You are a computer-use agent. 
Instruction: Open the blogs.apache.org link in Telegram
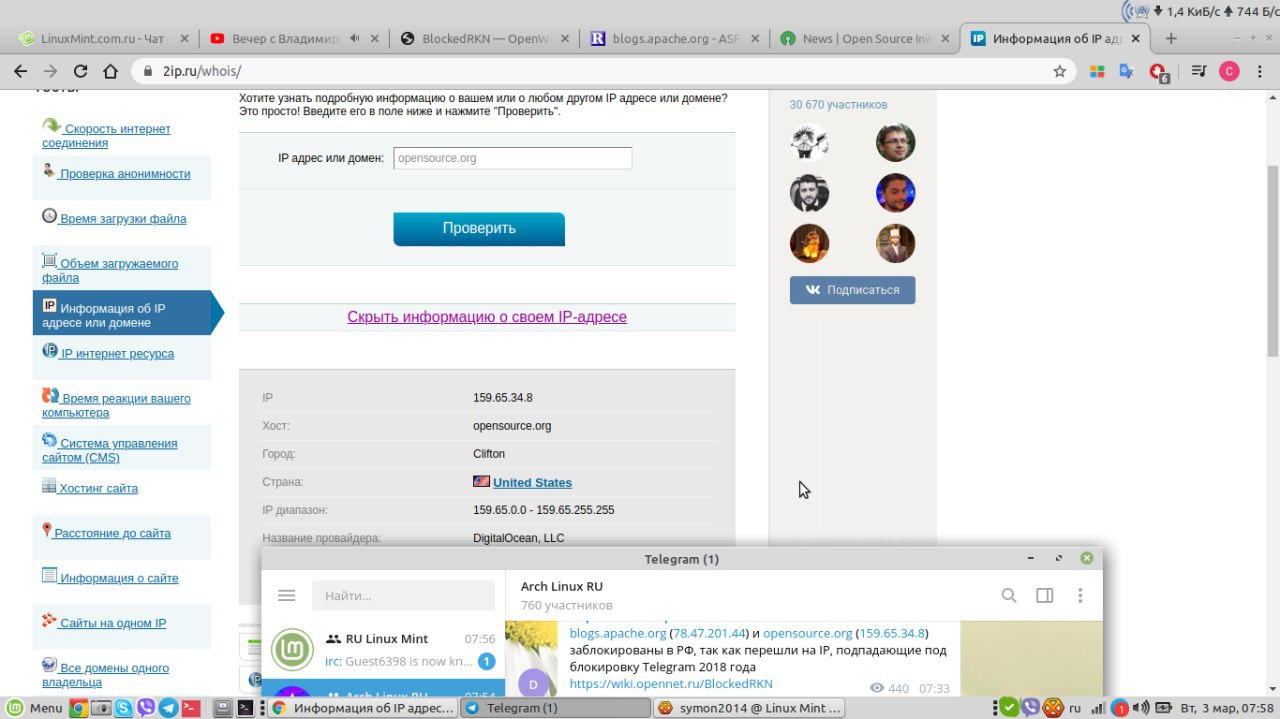[x=618, y=633]
